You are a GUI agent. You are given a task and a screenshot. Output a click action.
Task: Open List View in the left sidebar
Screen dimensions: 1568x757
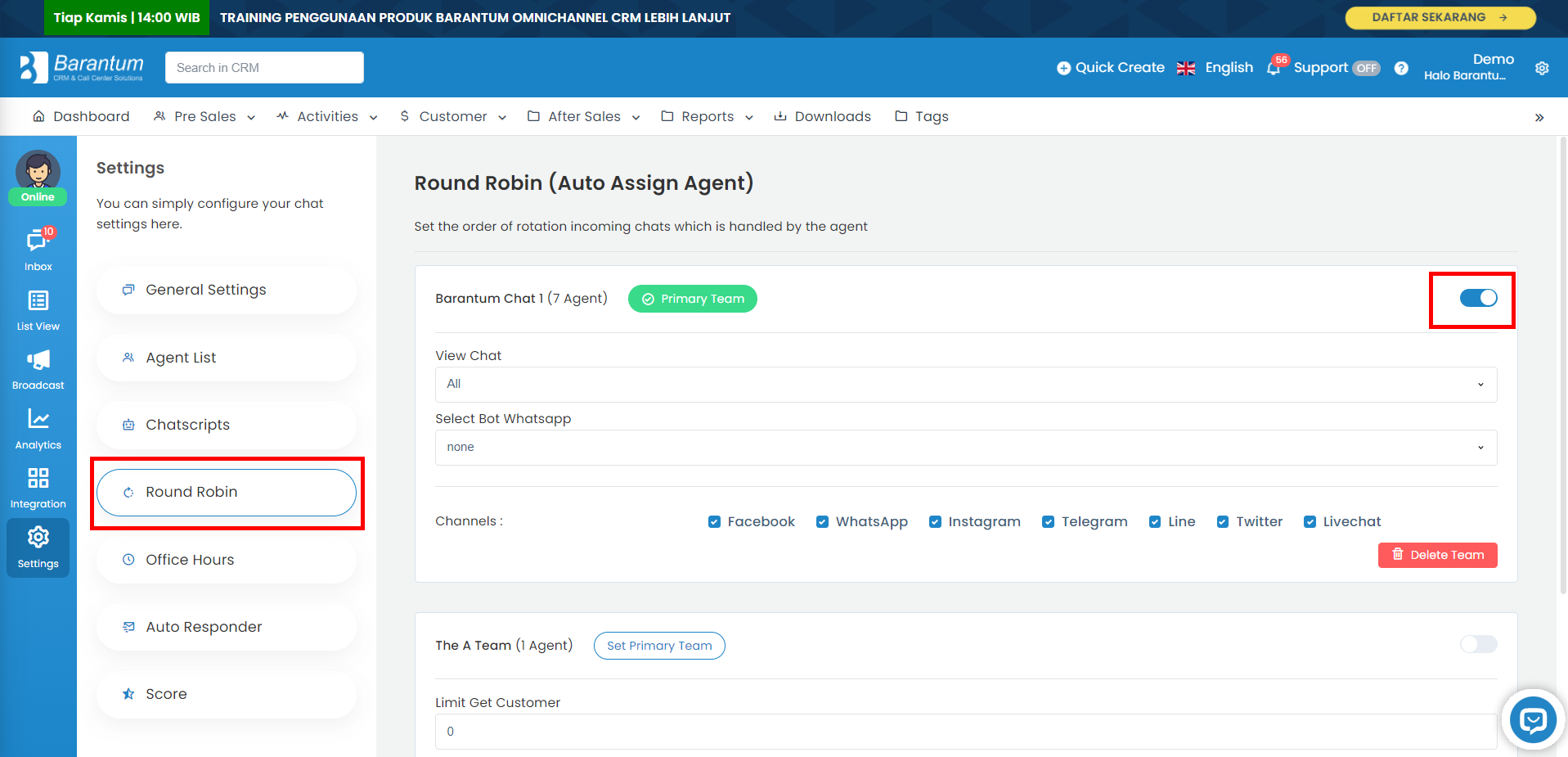(x=38, y=310)
